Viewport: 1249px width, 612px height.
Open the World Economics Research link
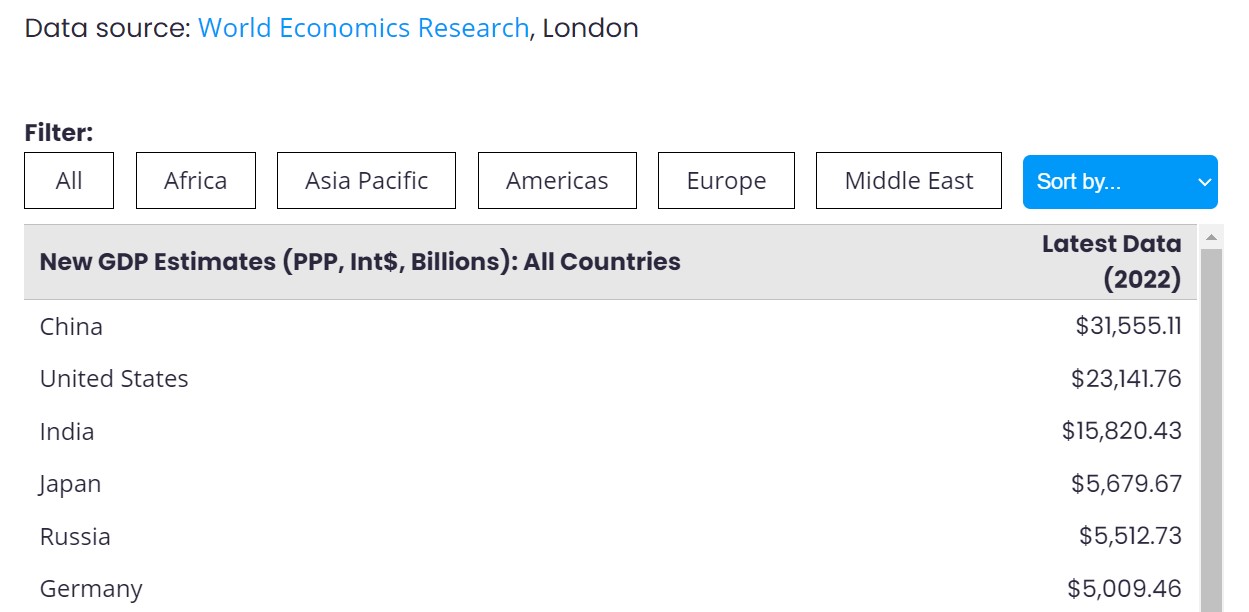pos(363,28)
